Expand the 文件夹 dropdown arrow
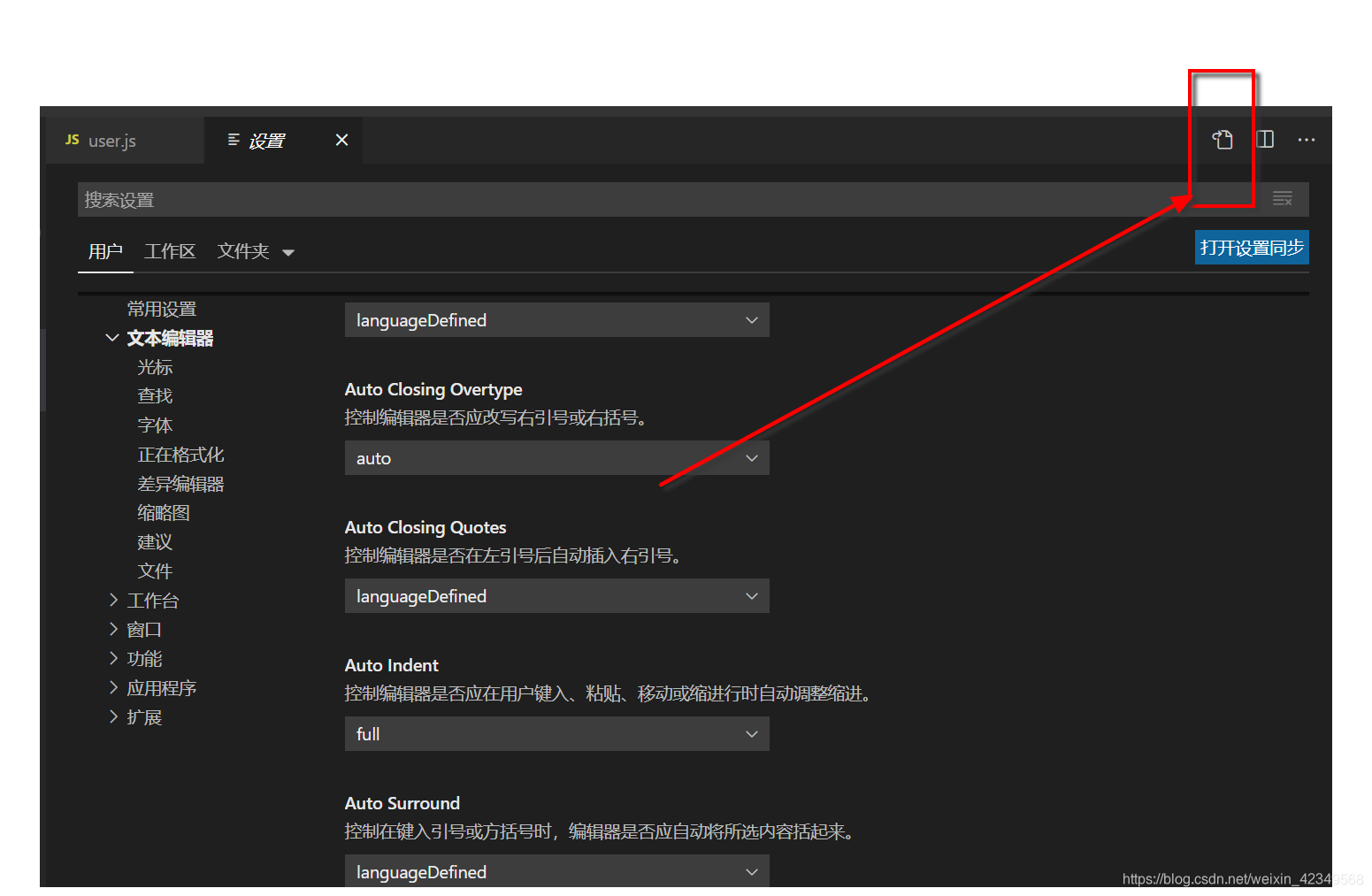 pos(288,253)
